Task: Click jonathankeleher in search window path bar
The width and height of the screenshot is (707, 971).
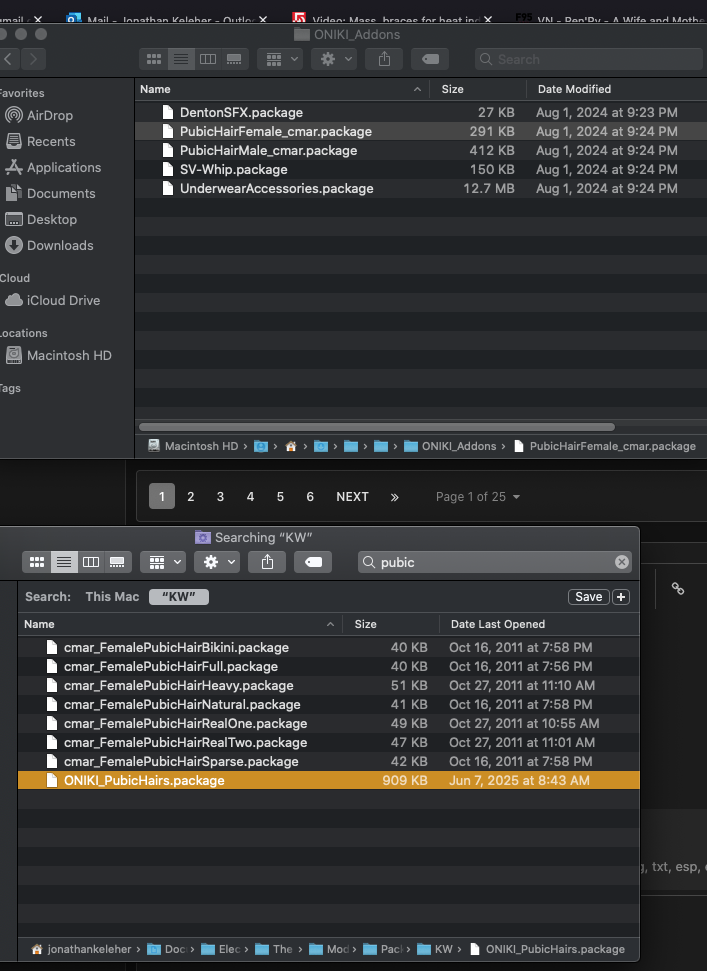Action: 81,949
